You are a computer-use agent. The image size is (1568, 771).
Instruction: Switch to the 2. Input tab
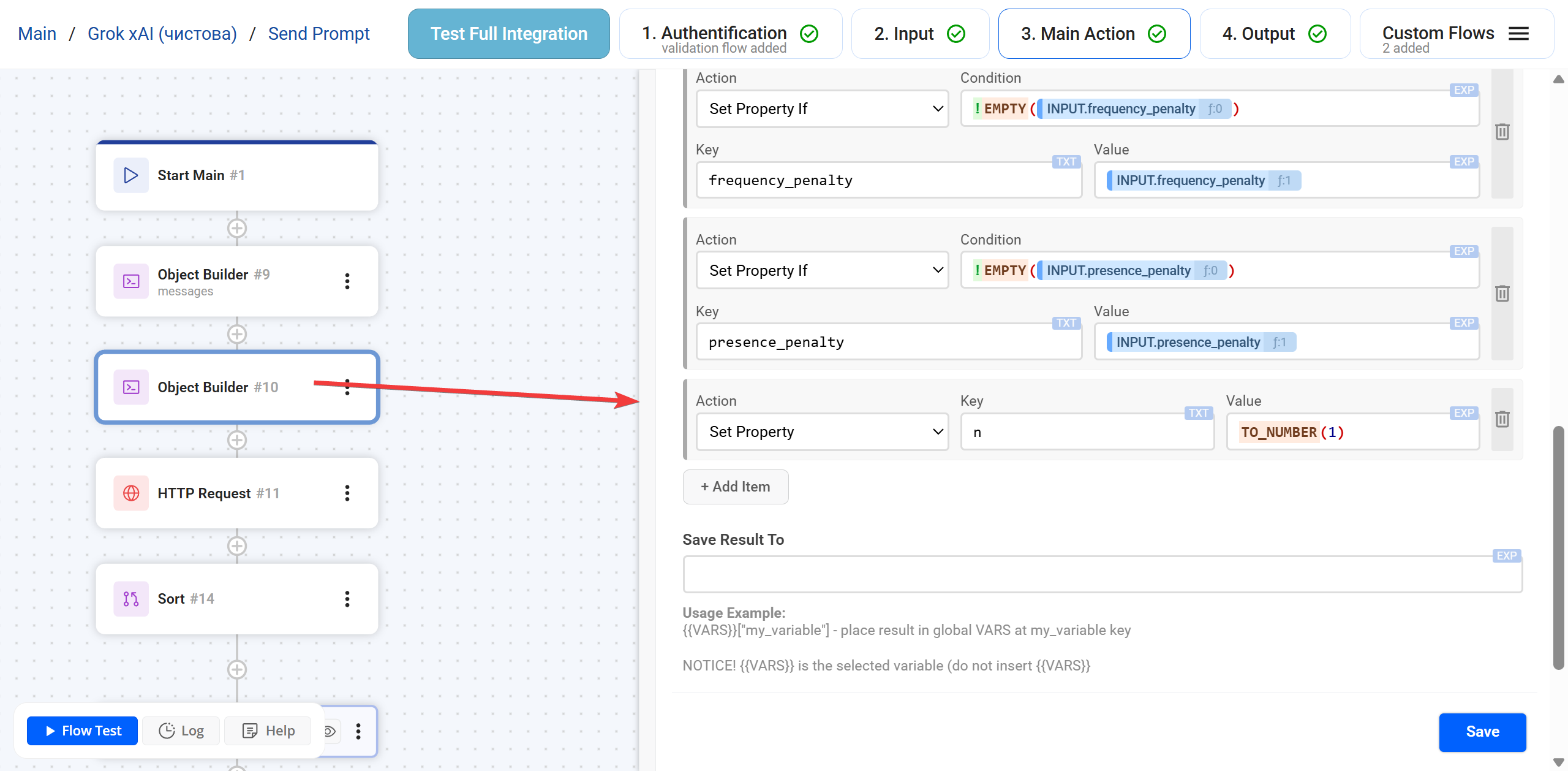919,33
